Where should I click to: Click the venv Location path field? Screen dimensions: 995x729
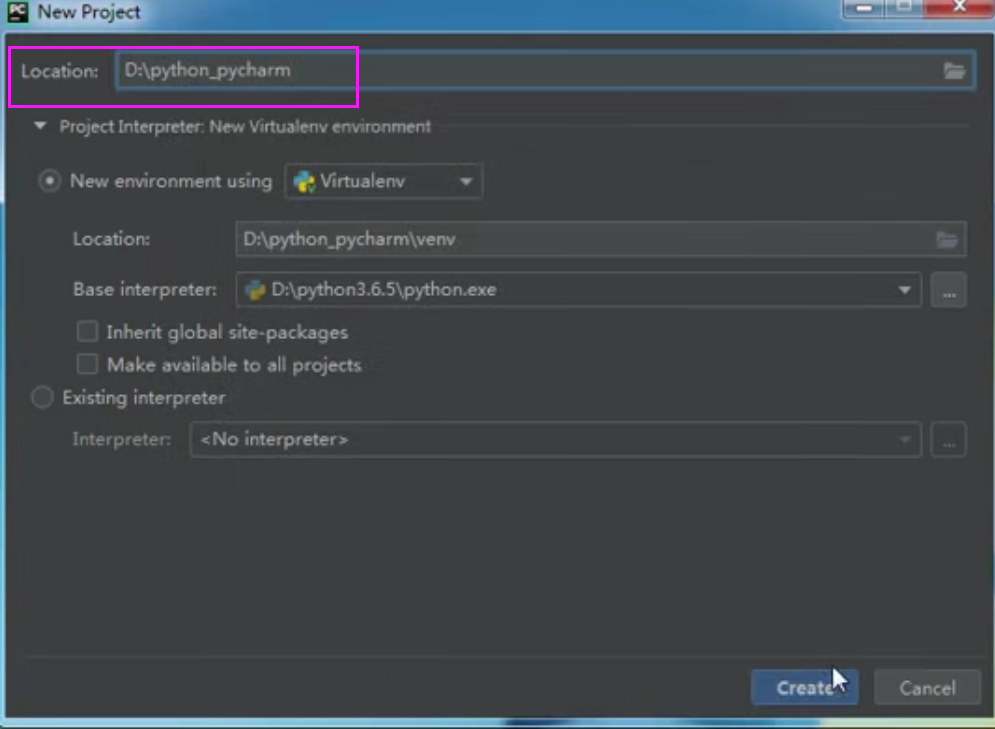point(600,239)
